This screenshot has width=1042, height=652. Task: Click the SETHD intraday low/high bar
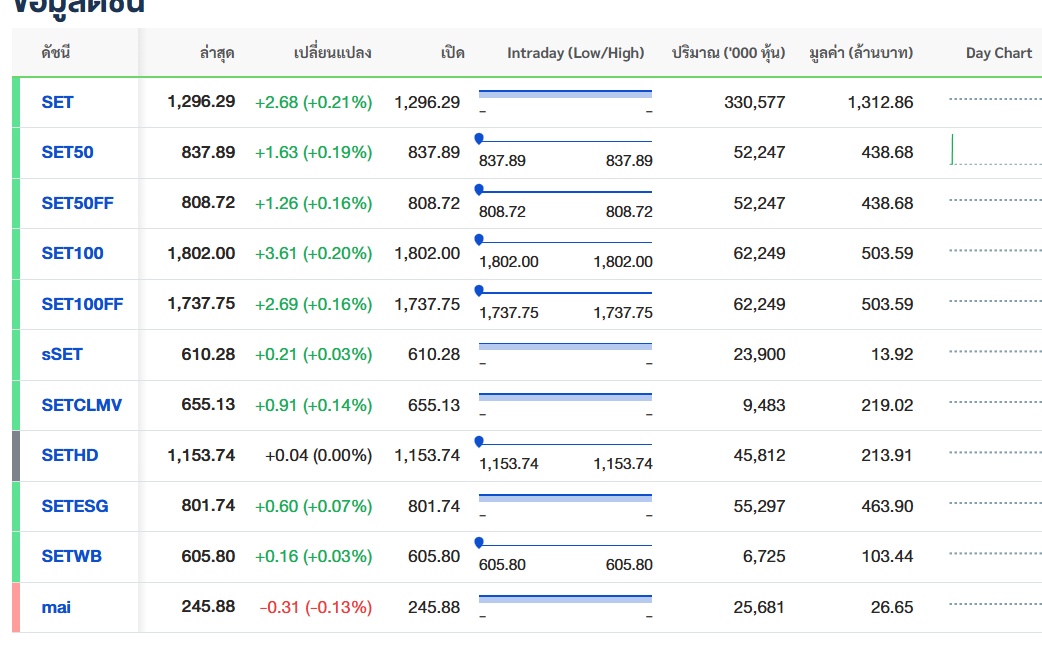(565, 443)
